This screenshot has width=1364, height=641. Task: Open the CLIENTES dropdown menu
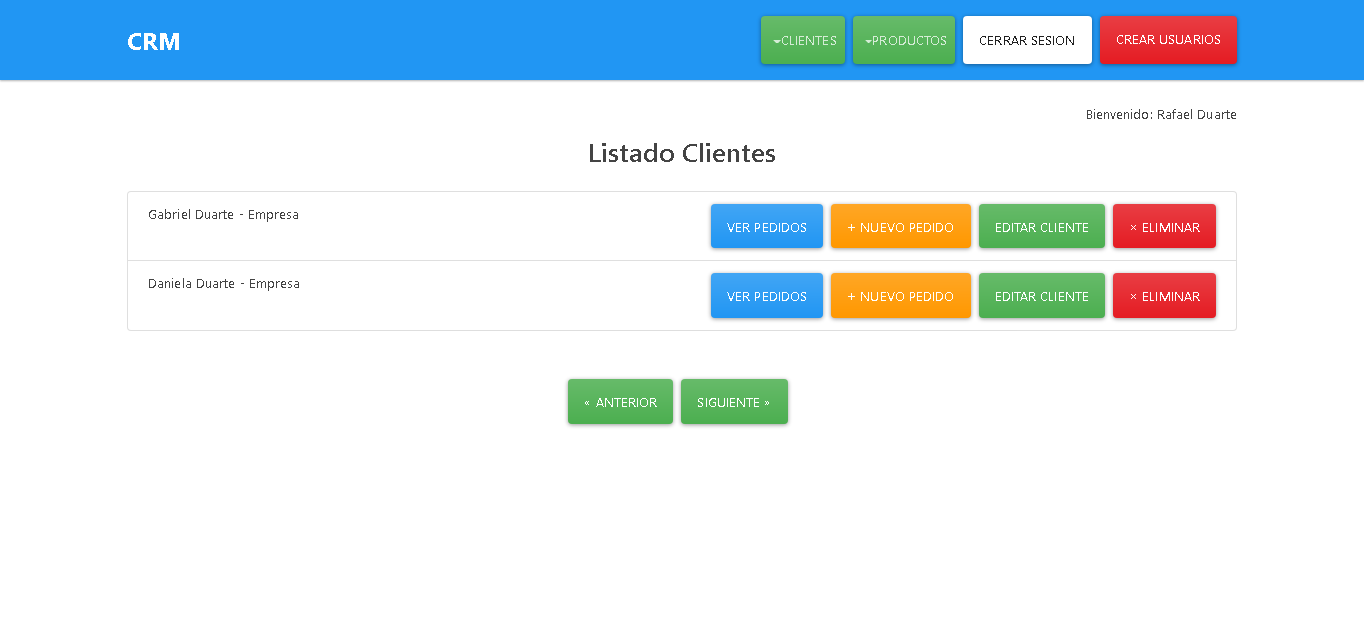[802, 40]
